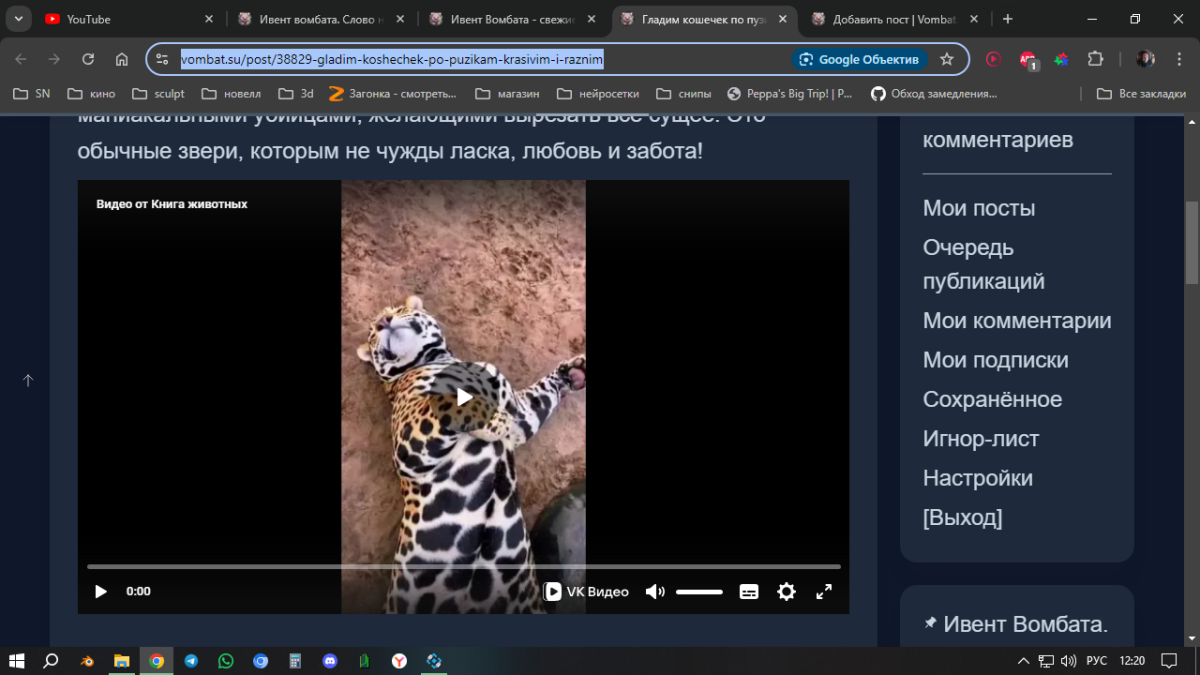Close the 'Гладим кошечек по пузикам' tab
Screen dimensions: 1200x675
tap(783, 19)
